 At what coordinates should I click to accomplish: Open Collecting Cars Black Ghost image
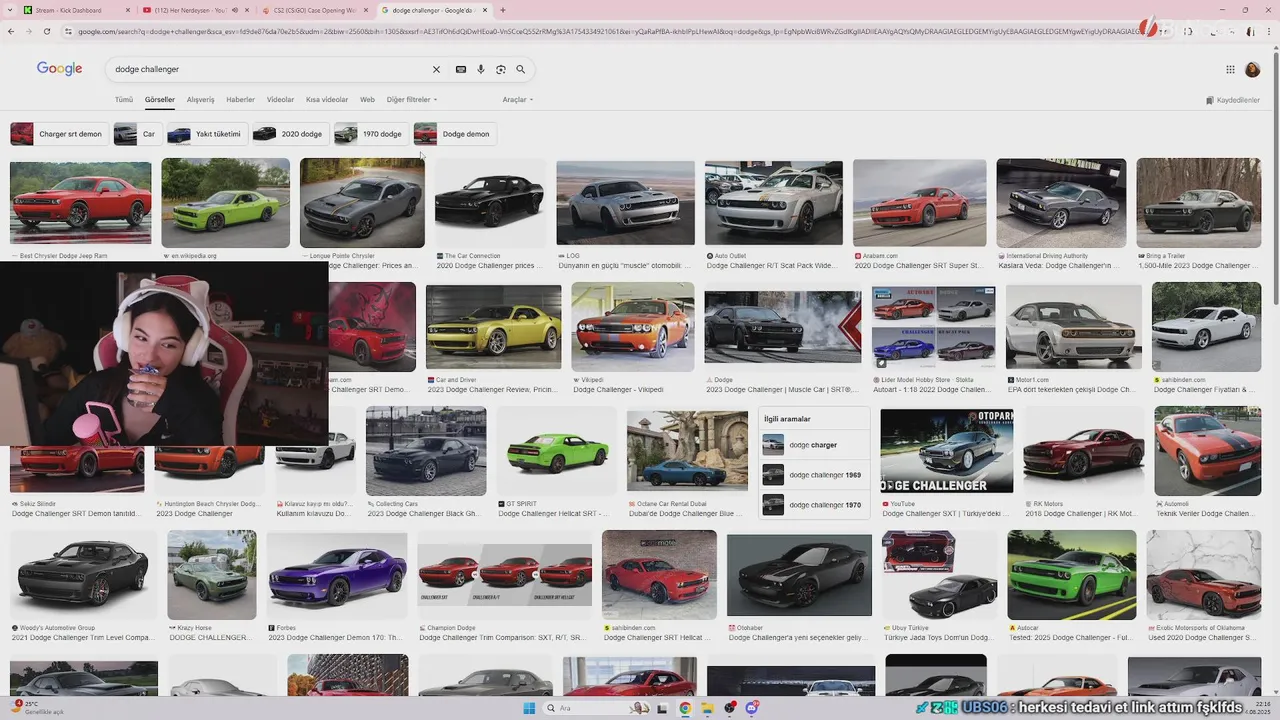[x=426, y=451]
